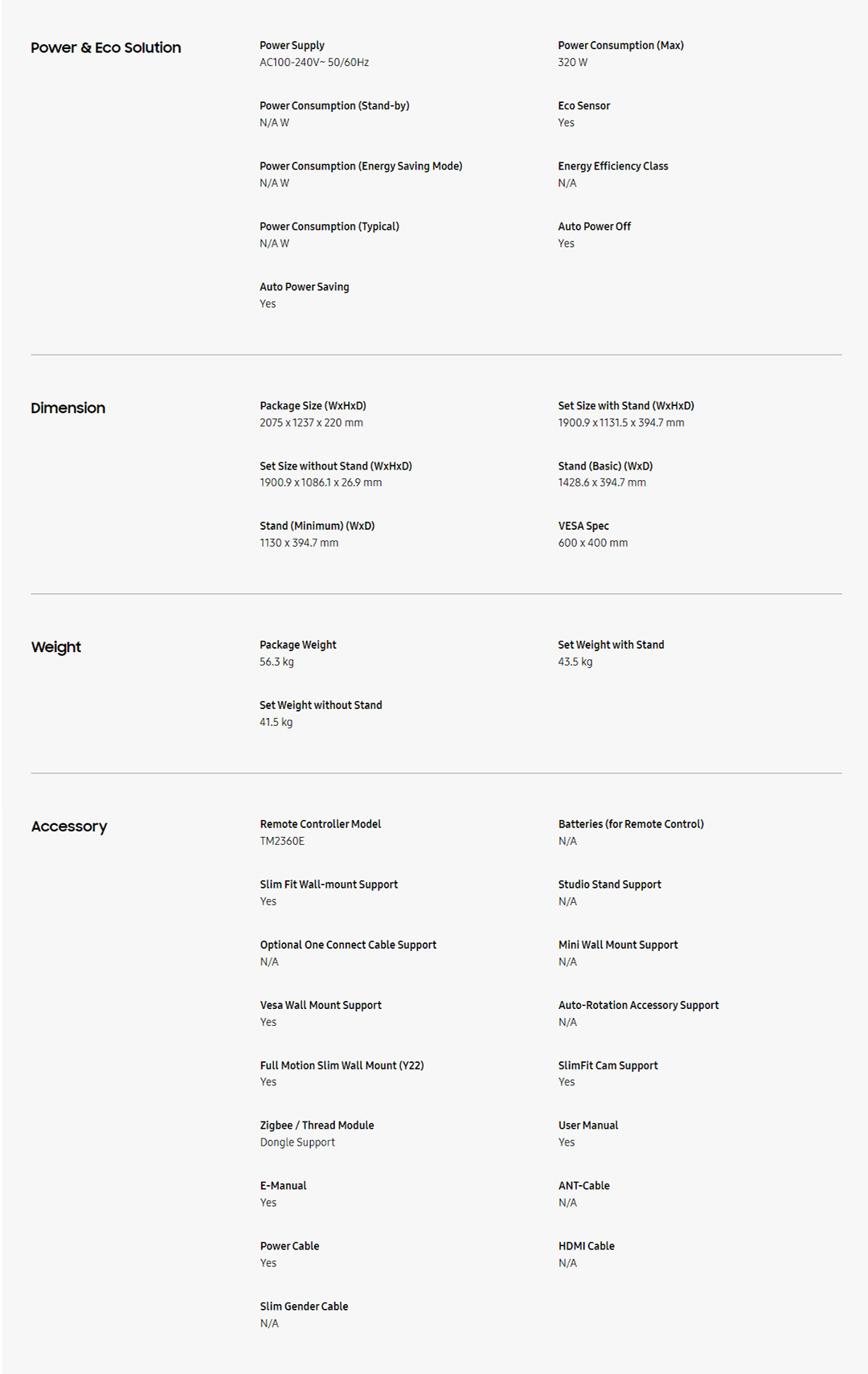Click the Energy Efficiency Class label

pyautogui.click(x=612, y=166)
